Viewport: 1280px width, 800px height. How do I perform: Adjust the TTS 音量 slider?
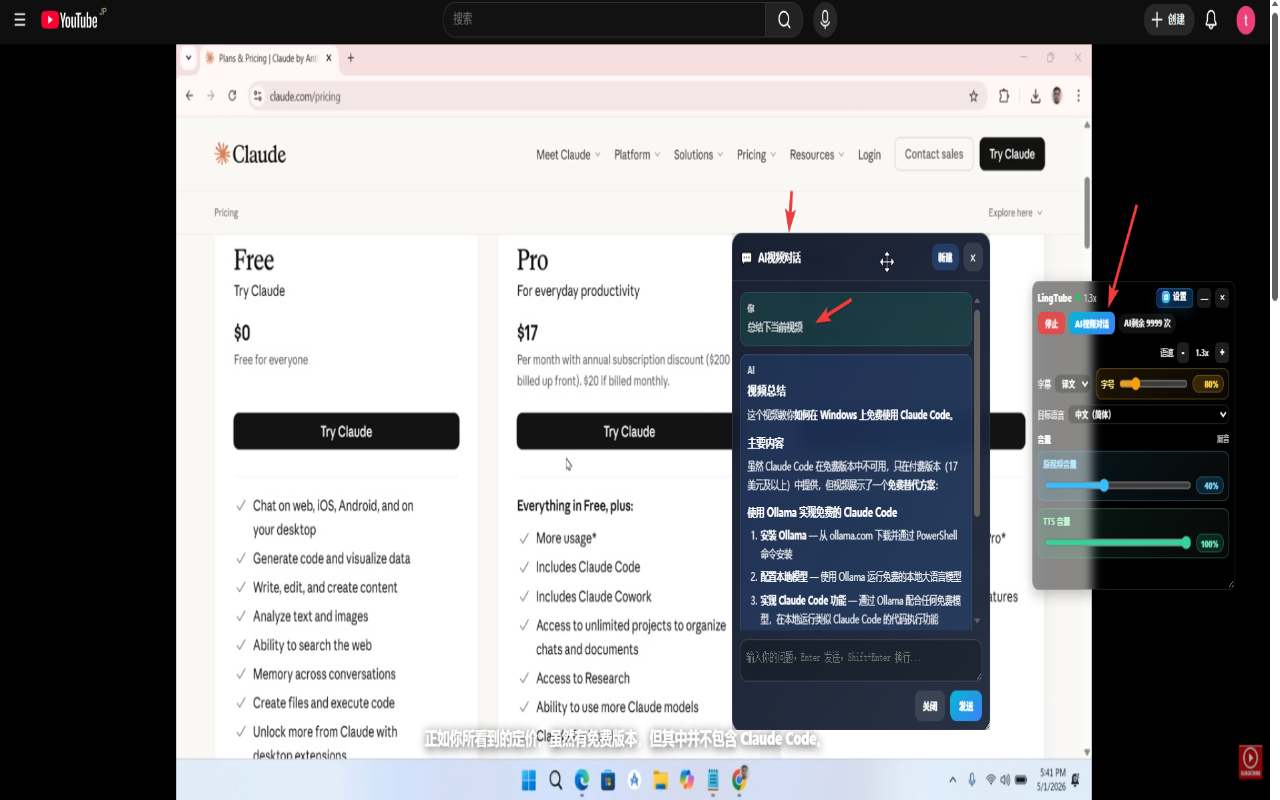tap(1117, 543)
